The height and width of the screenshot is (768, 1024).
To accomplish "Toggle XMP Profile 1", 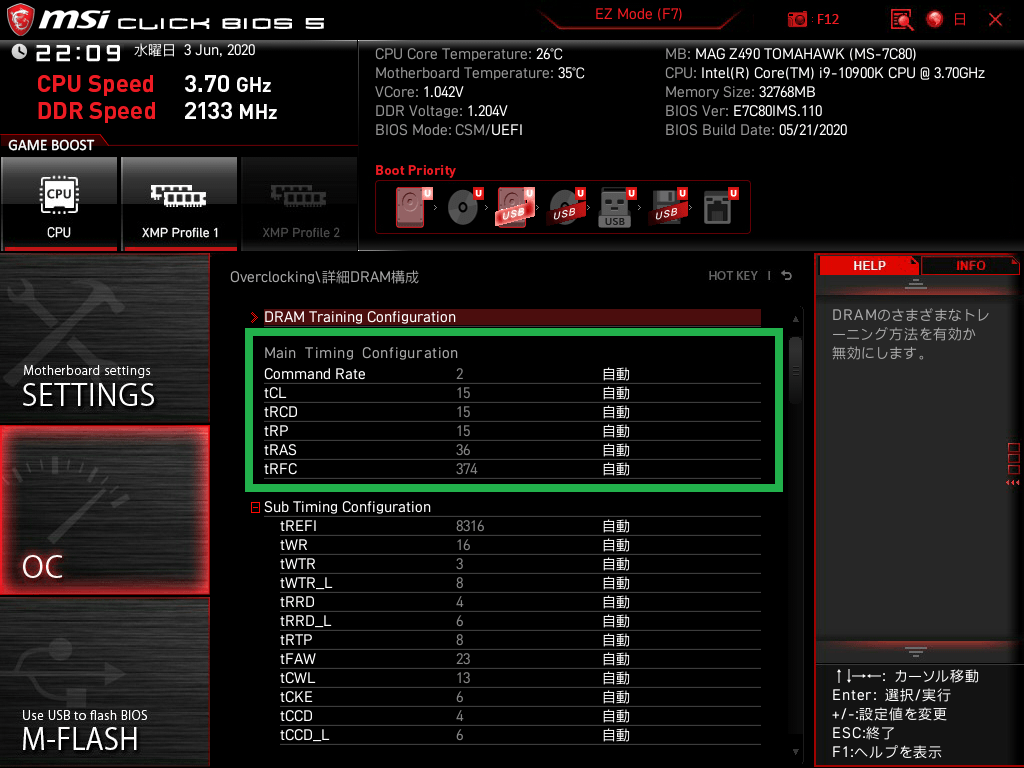I will pos(180,203).
